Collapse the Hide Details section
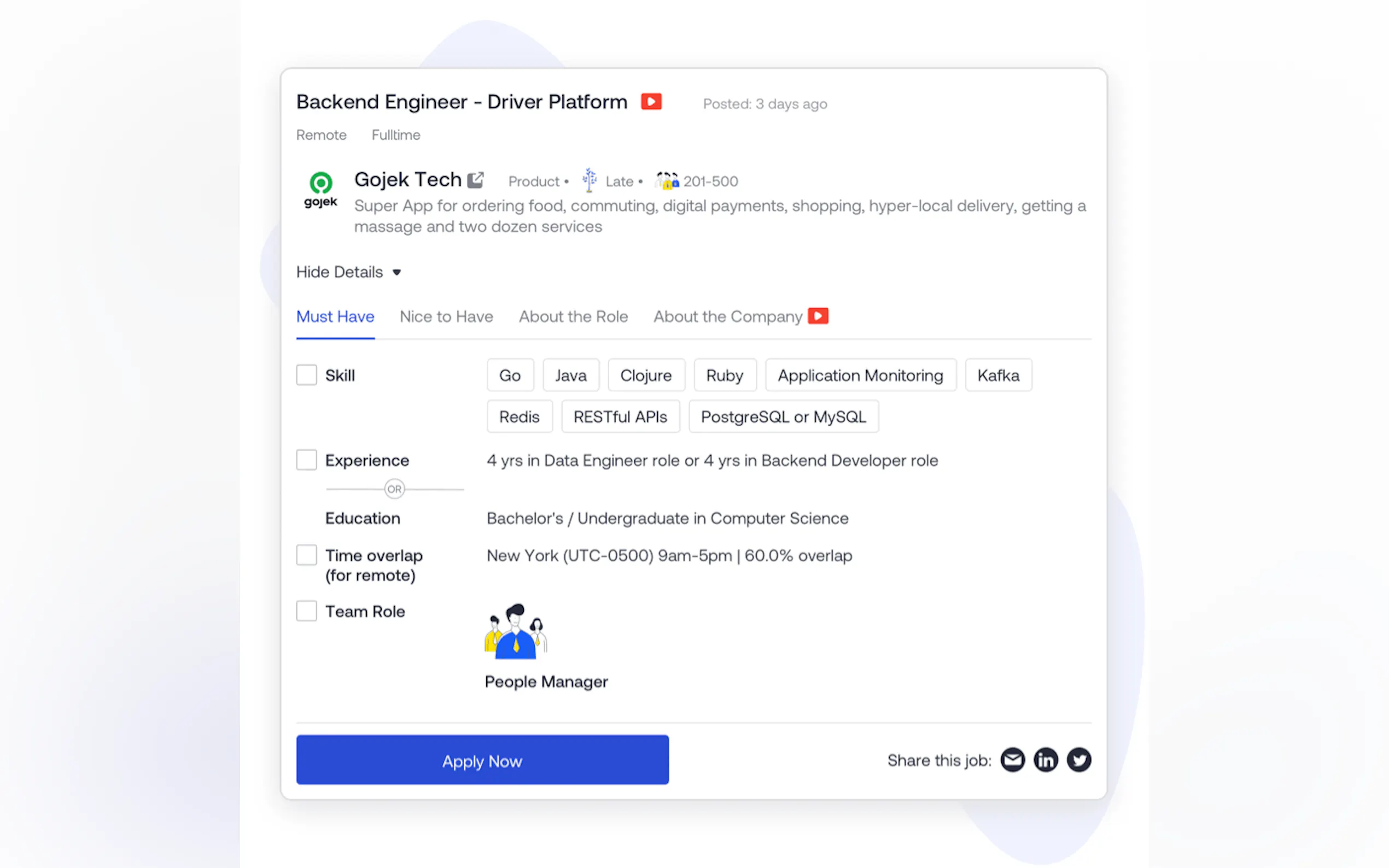The image size is (1389, 868). 348,272
